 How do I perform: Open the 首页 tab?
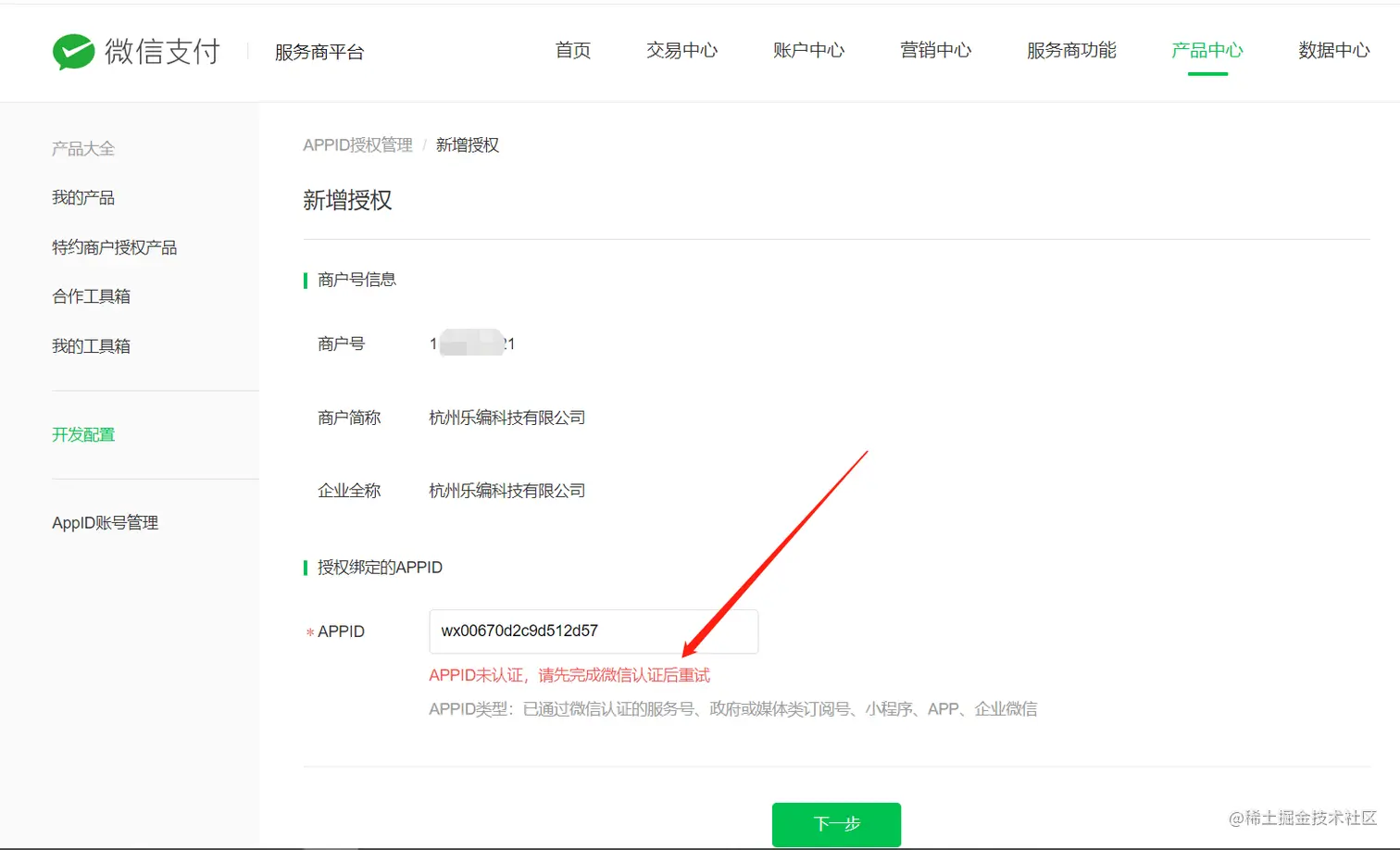pyautogui.click(x=573, y=50)
